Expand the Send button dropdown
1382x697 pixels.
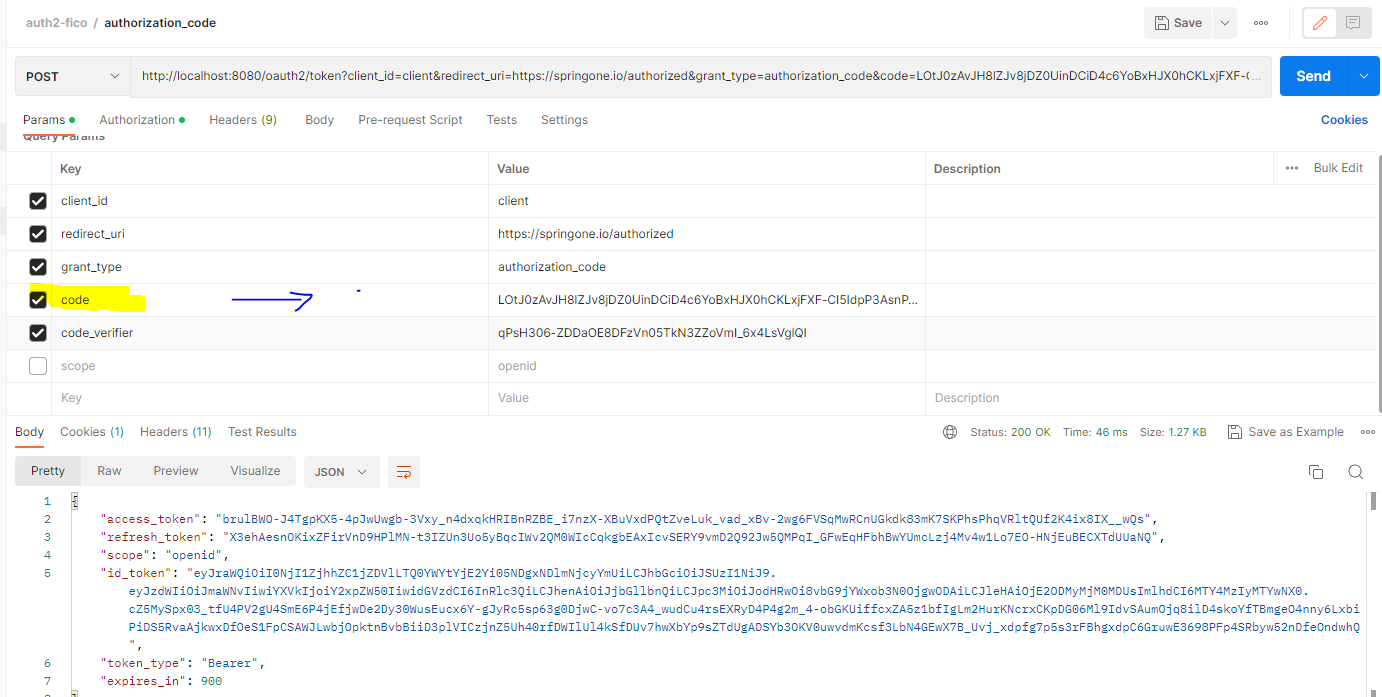click(1362, 75)
